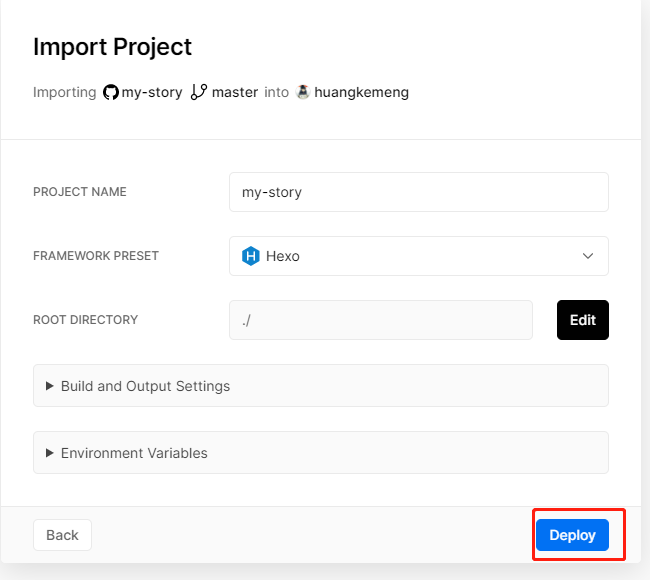Expand the Environment Variables disclosure triangle
This screenshot has width=650, height=580.
point(50,453)
